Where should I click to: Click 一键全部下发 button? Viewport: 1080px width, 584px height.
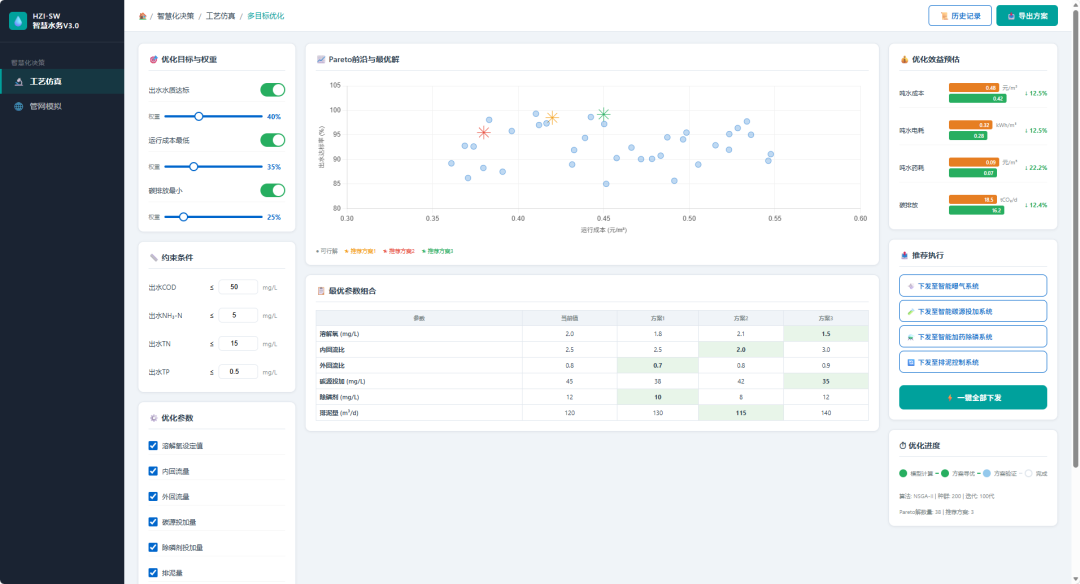point(973,397)
